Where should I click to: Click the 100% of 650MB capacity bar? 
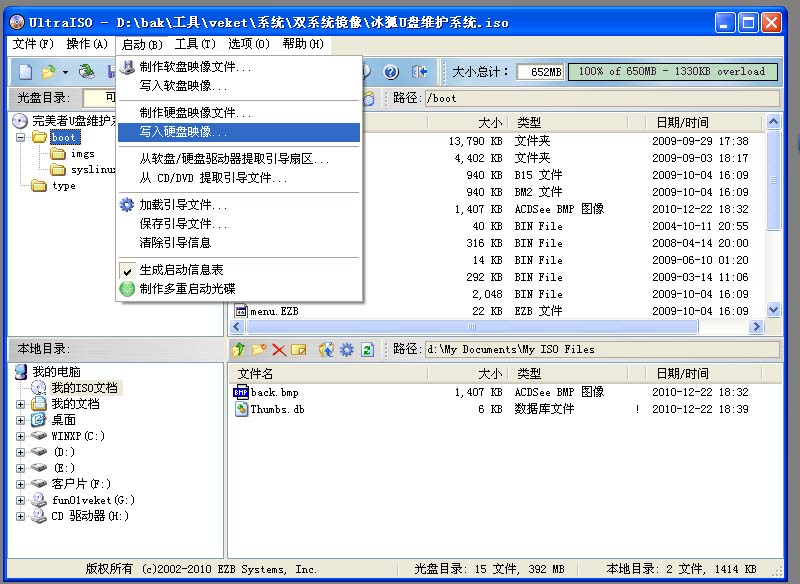[672, 72]
